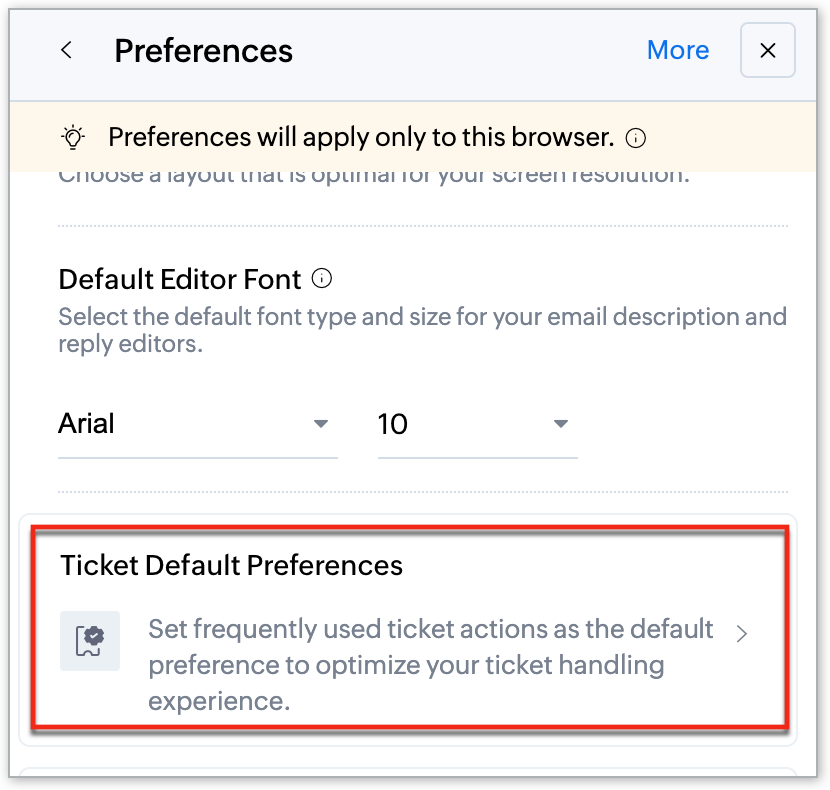Open Ticket Default Preferences via right chevron

tap(741, 633)
